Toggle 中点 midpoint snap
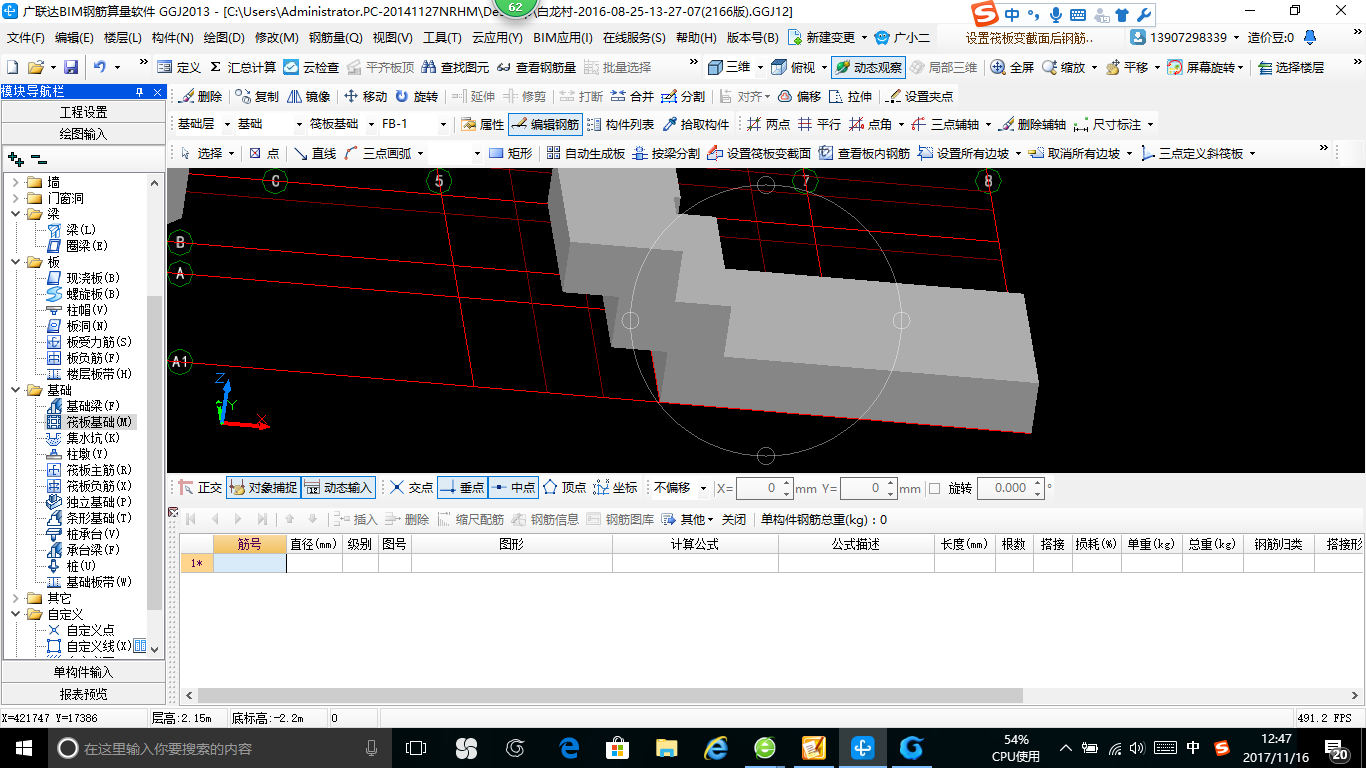The image size is (1366, 768). pyautogui.click(x=513, y=488)
